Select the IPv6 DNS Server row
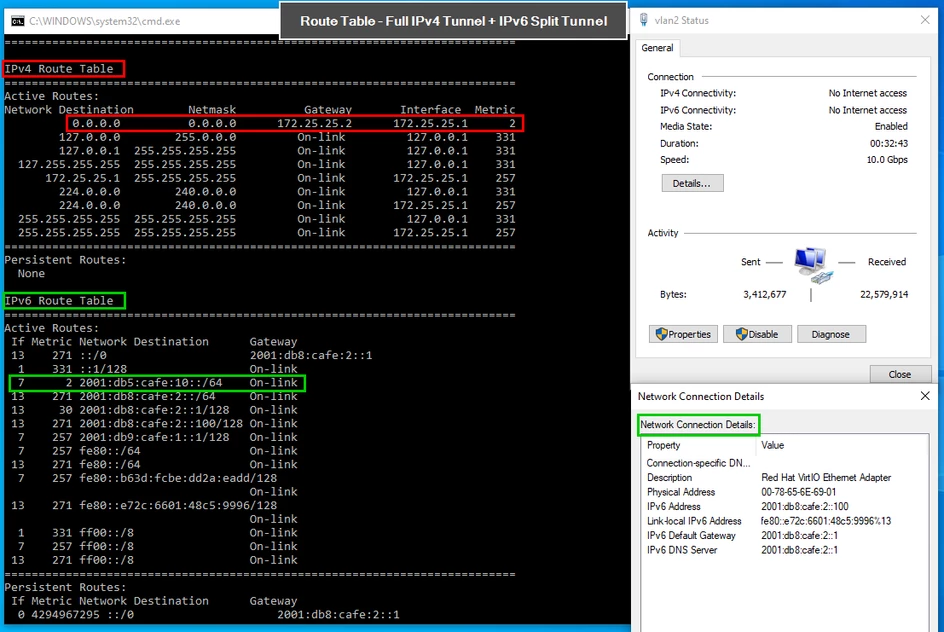 coord(783,550)
